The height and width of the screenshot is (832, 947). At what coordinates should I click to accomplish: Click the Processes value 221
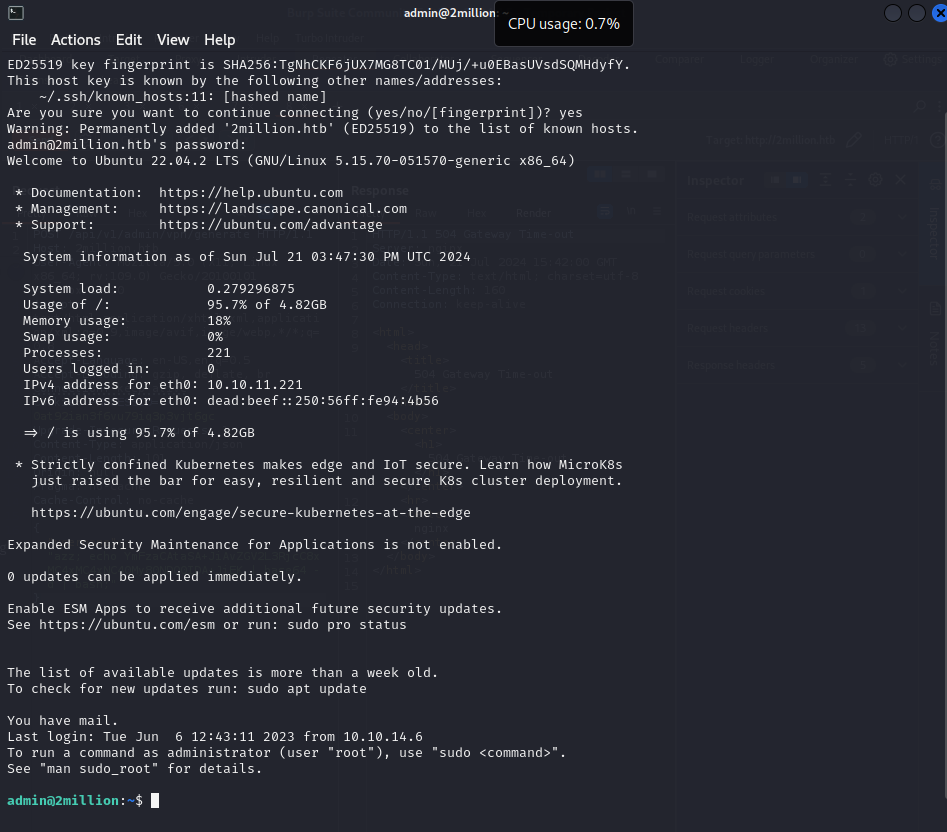219,353
